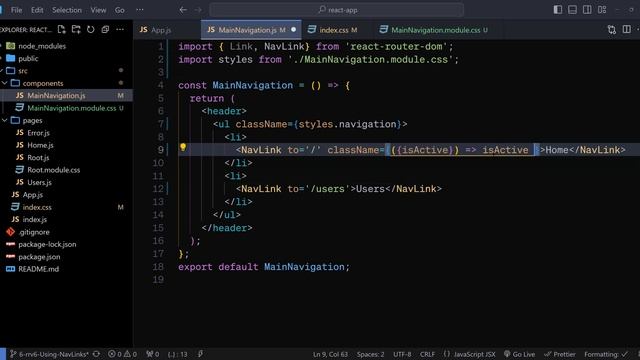Open package.json in the file tree
The width and height of the screenshot is (640, 360).
(39, 257)
